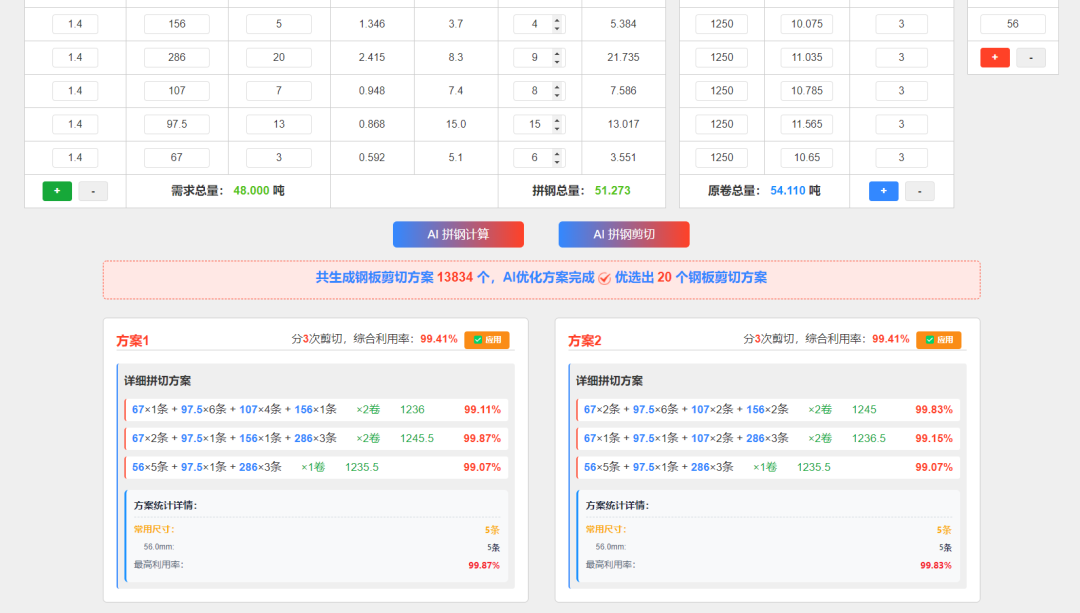1080x613 pixels.
Task: Edit the quantity field showing 5
Action: [279, 24]
